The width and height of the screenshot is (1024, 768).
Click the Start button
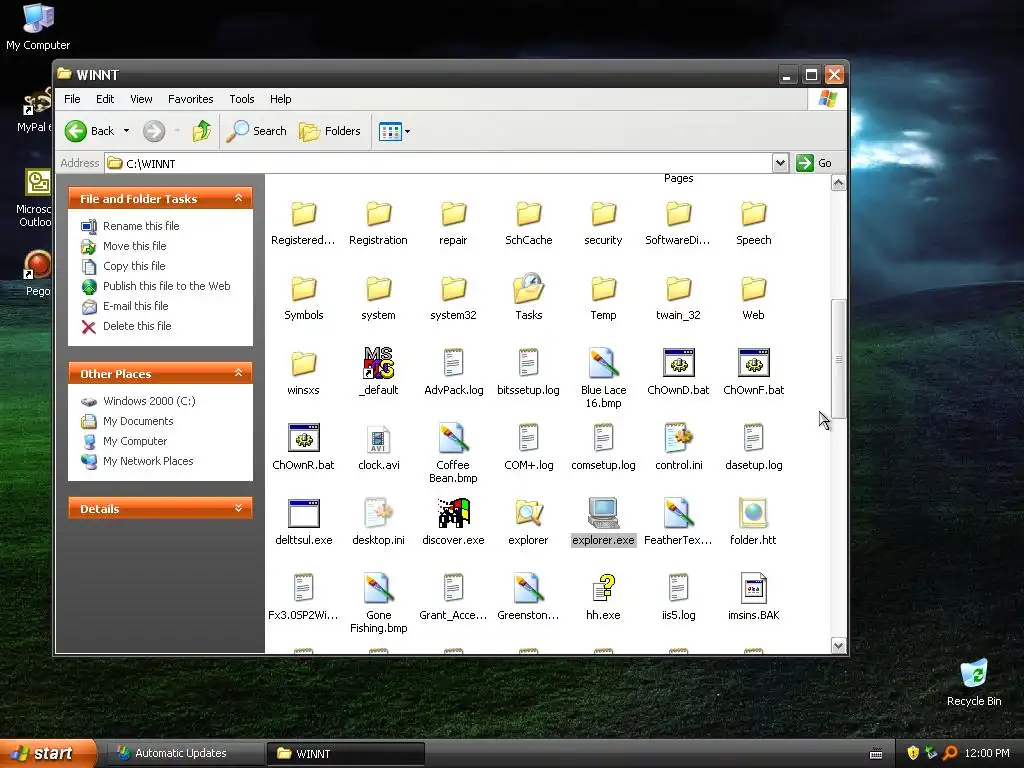point(48,753)
